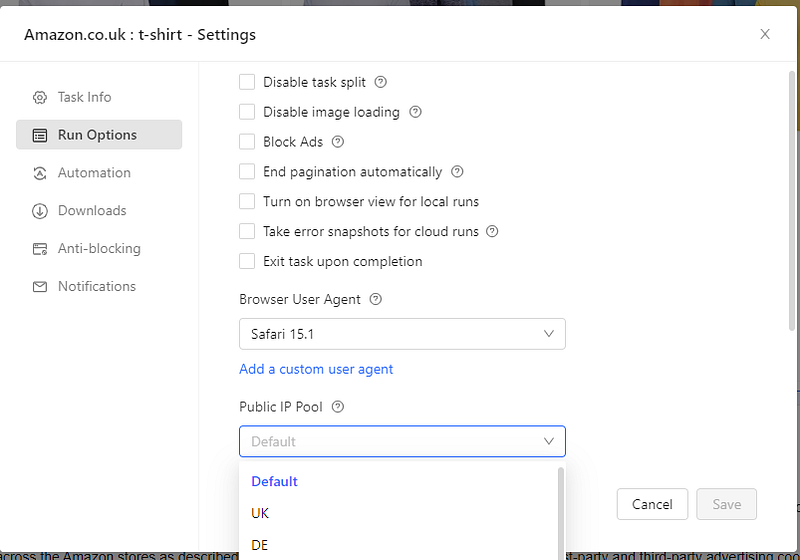800x560 pixels.
Task: Switch to the Anti-blocking section
Action: [x=99, y=248]
